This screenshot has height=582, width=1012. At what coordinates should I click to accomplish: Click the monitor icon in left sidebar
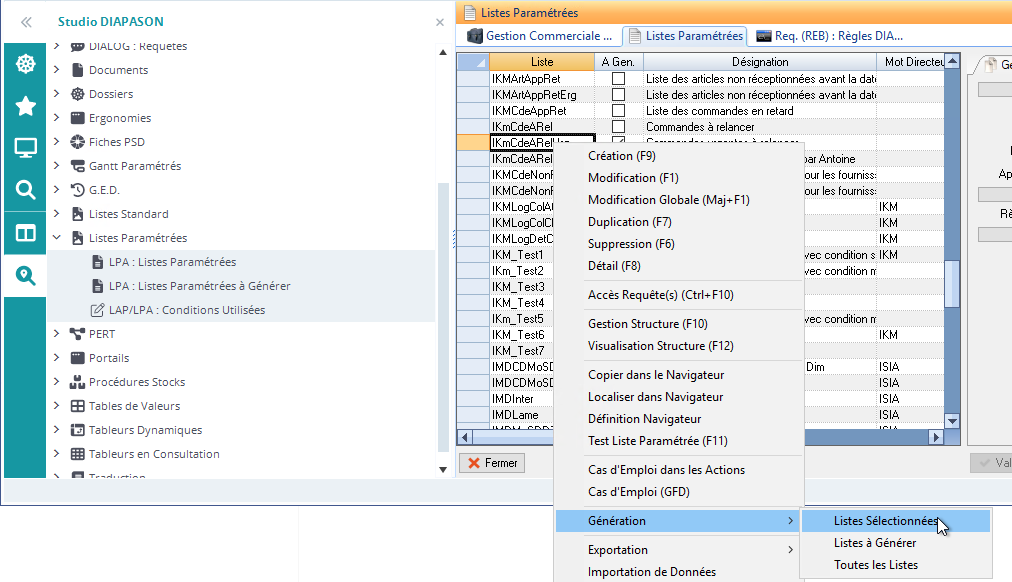(x=25, y=148)
